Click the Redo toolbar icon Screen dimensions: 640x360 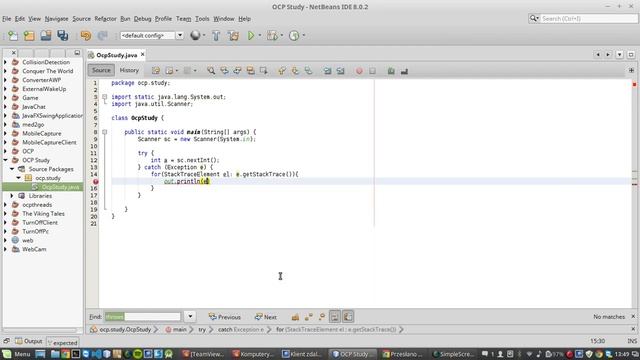tap(102, 36)
